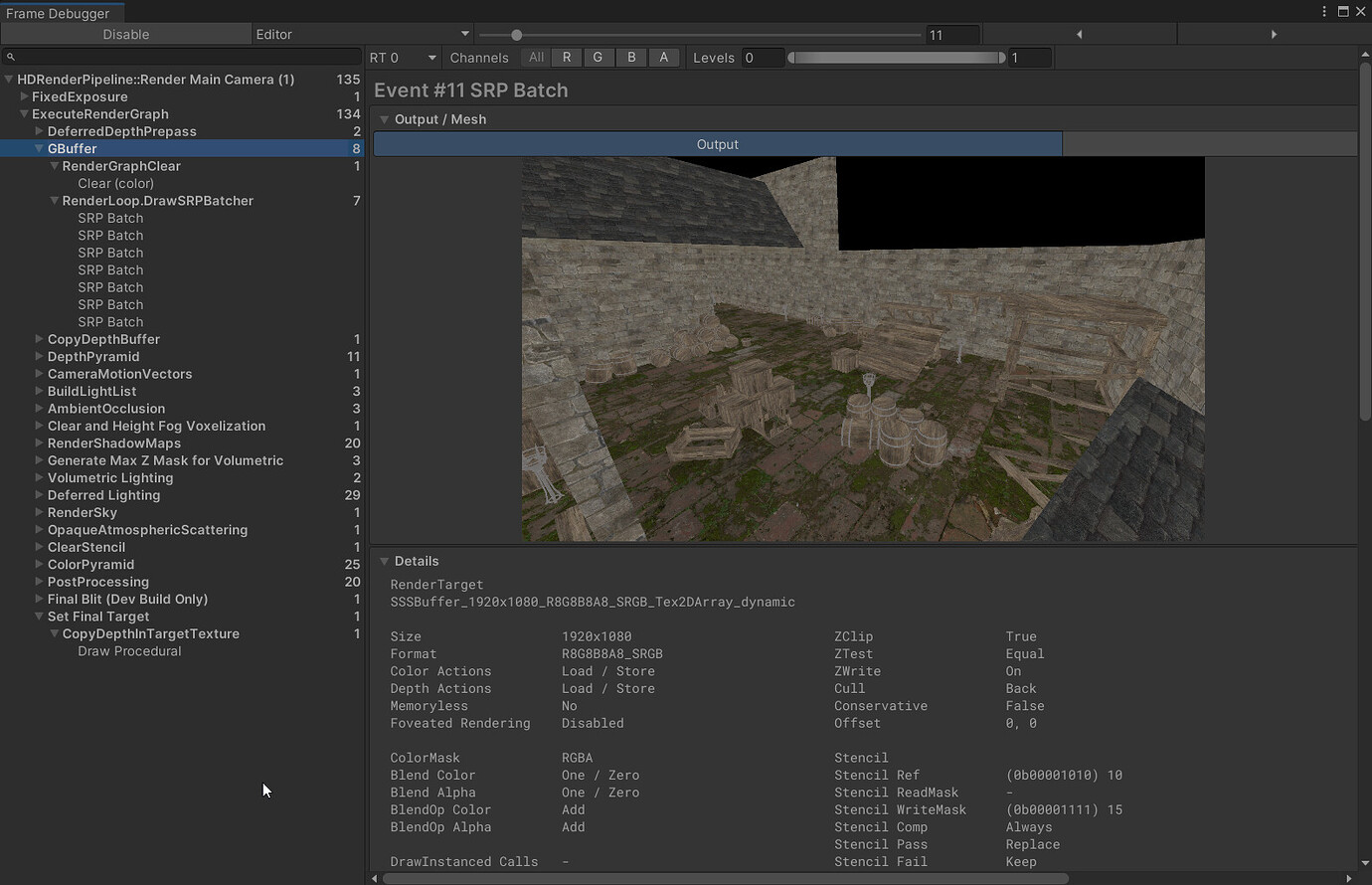Image resolution: width=1372 pixels, height=885 pixels.
Task: Open the Editor connection dropdown
Action: point(362,34)
